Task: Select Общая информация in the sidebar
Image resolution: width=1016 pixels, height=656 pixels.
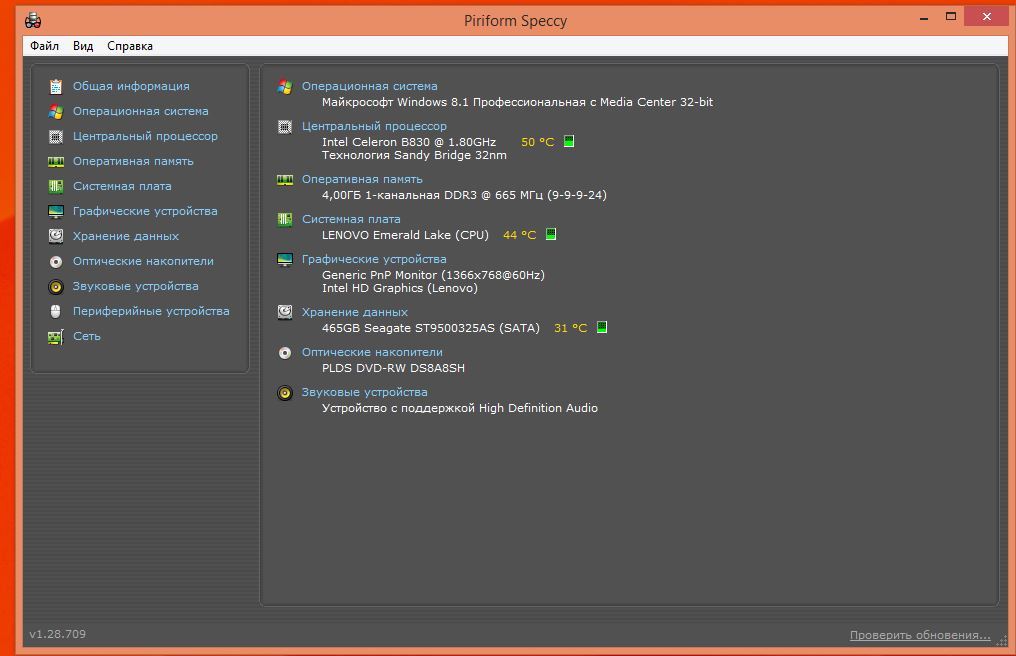Action: pos(131,86)
